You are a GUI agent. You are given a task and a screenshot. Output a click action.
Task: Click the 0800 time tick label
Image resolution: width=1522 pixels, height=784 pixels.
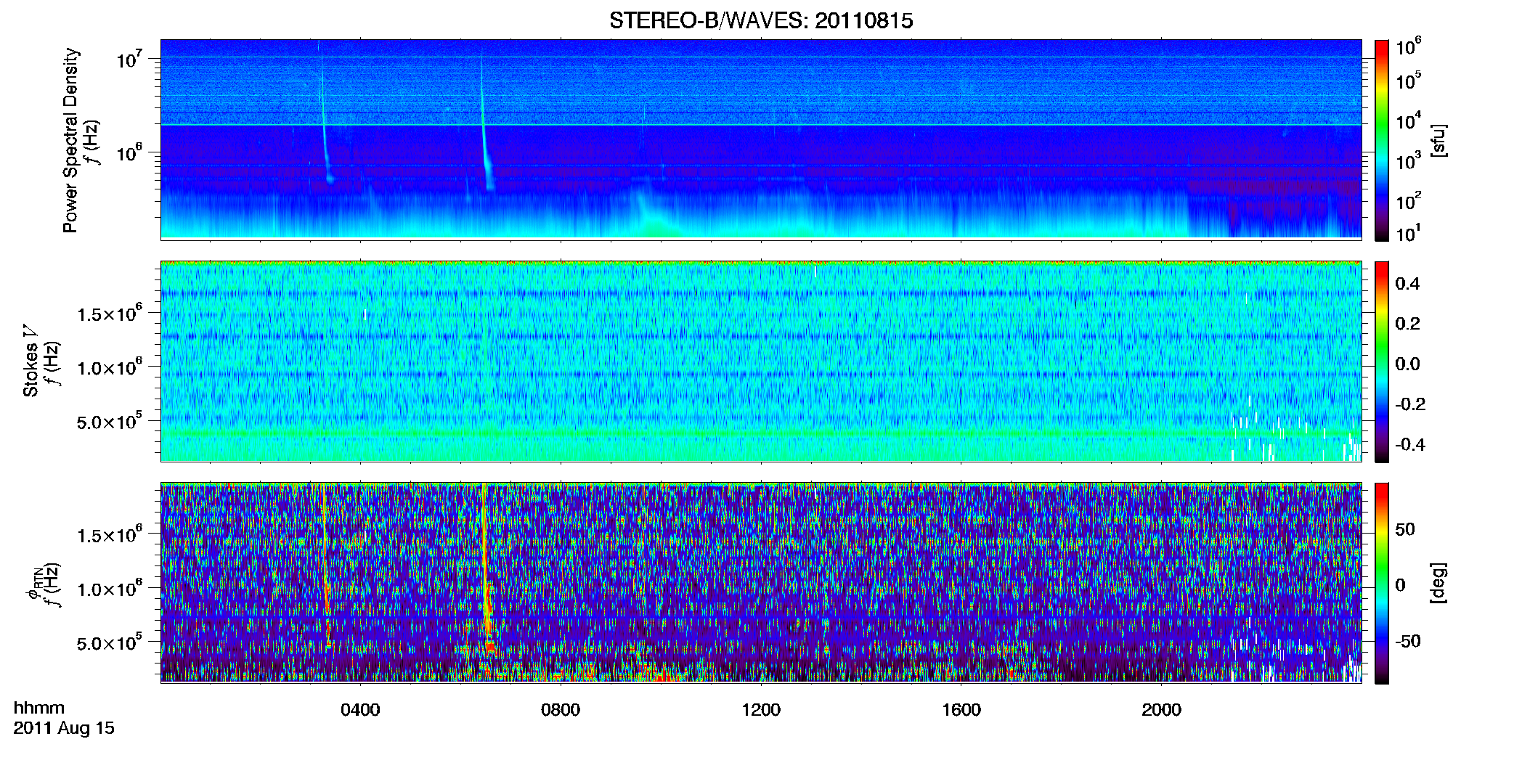pyautogui.click(x=561, y=710)
